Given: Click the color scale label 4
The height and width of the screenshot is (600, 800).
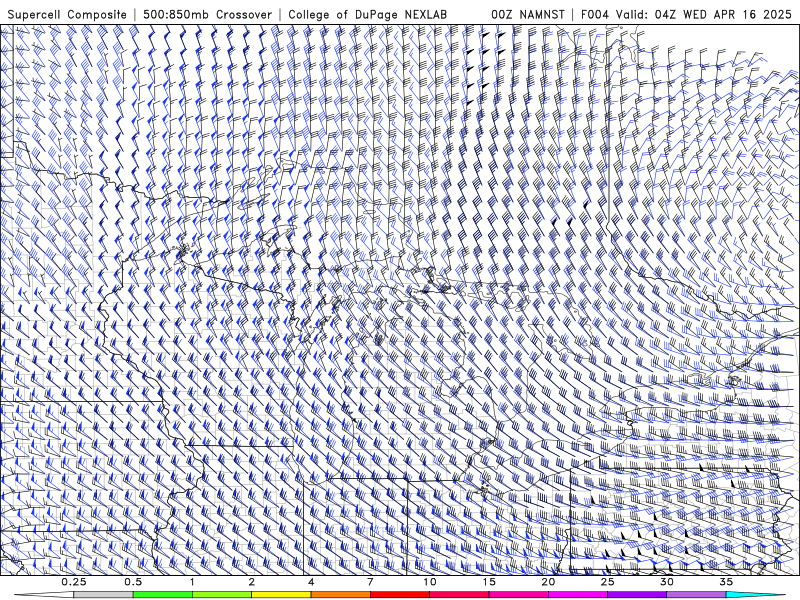Looking at the screenshot, I should point(311,582).
